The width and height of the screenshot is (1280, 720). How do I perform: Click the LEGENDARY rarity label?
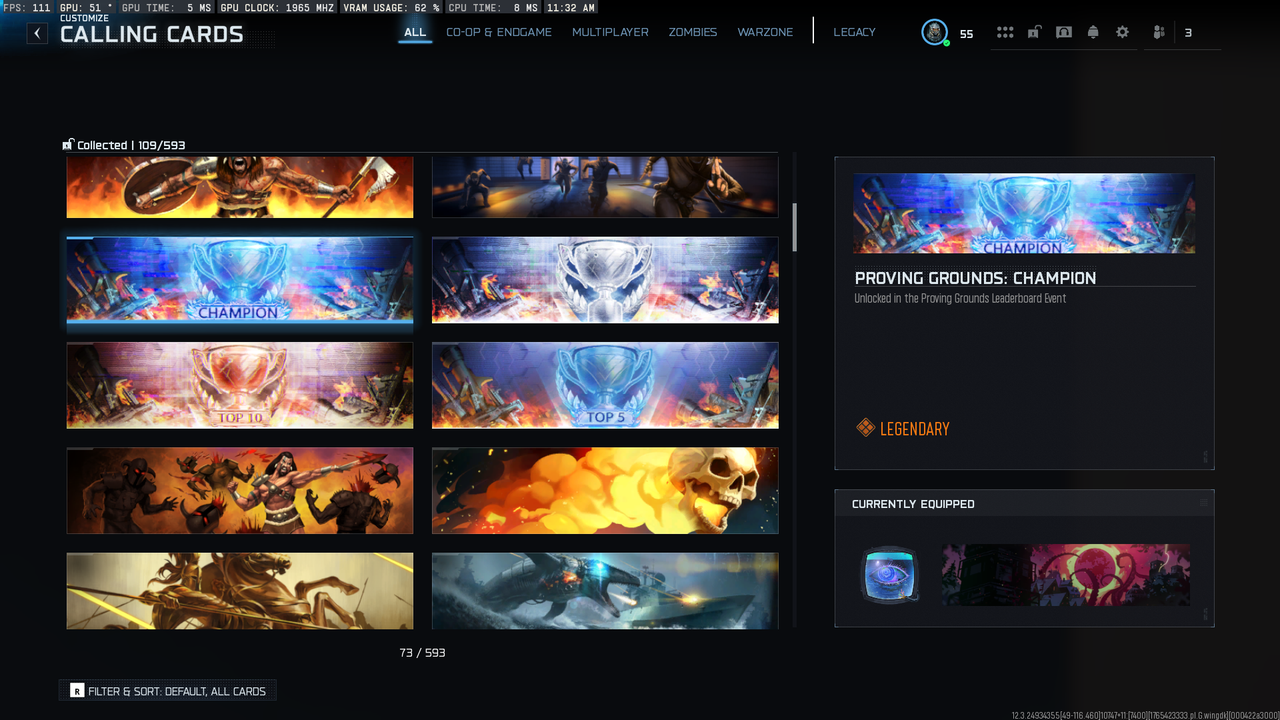point(915,429)
